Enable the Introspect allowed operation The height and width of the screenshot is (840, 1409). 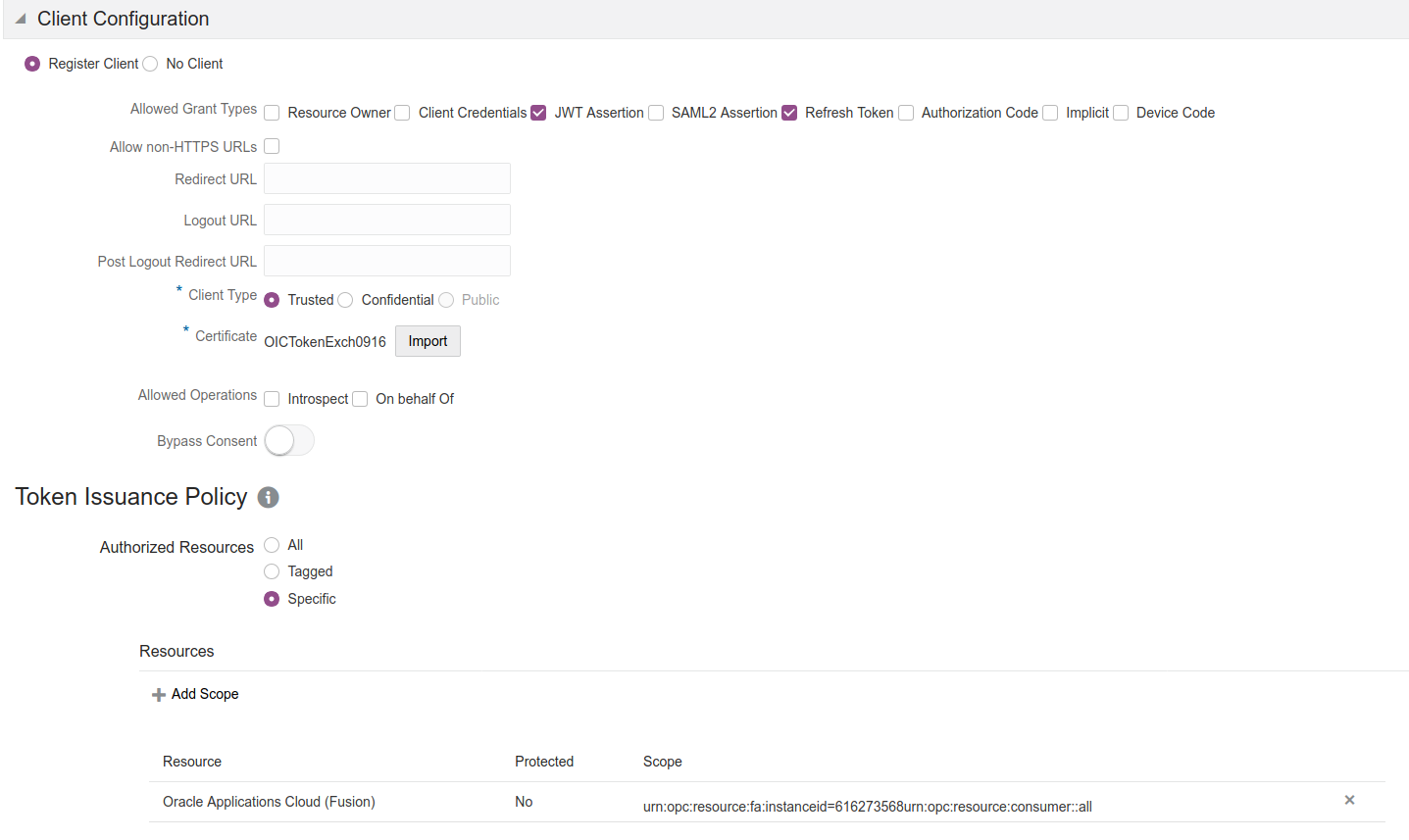[x=272, y=399]
